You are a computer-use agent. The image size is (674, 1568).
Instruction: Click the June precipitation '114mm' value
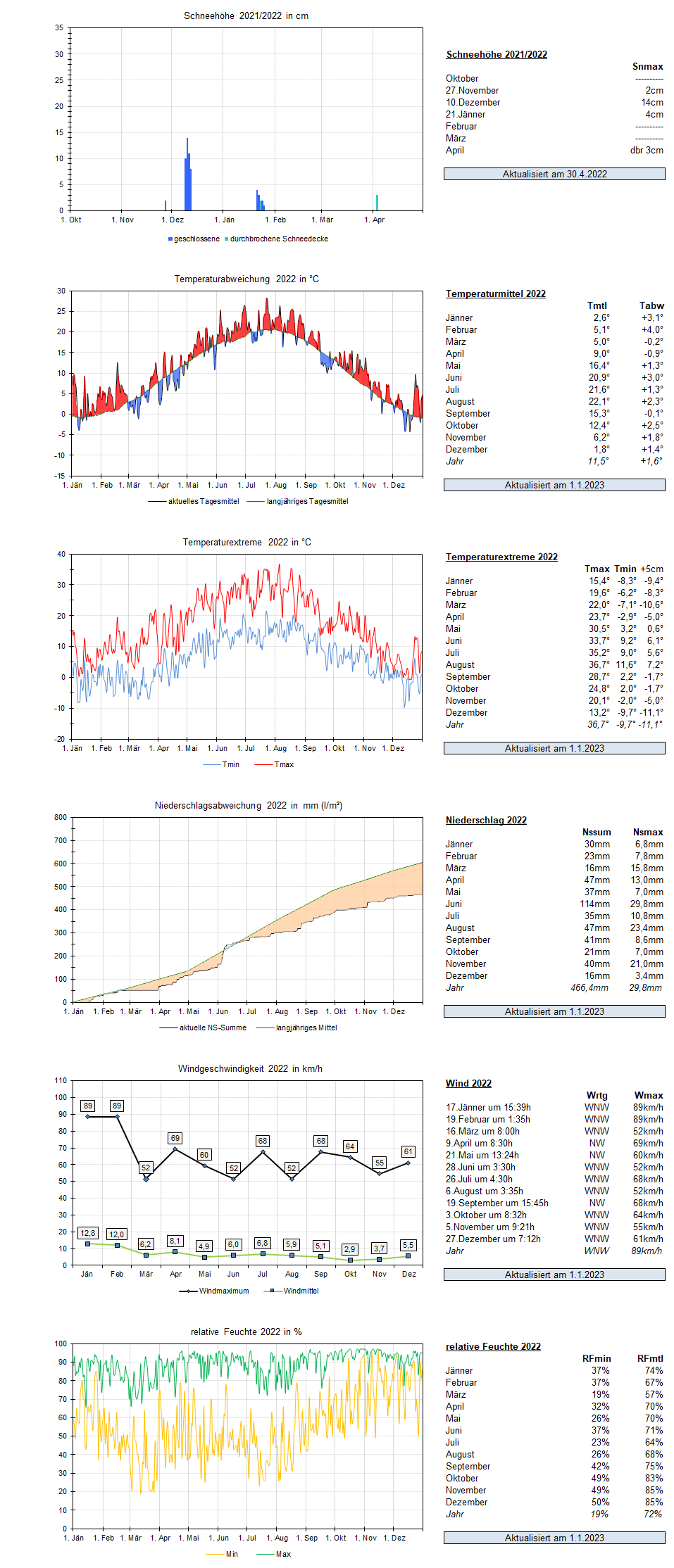[x=595, y=904]
